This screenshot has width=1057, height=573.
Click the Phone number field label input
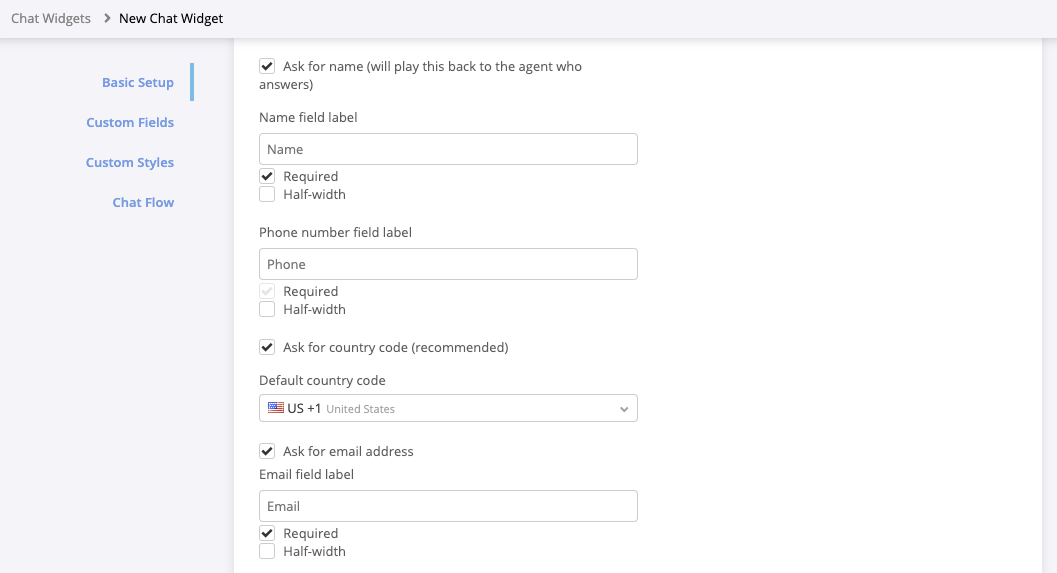click(x=448, y=264)
